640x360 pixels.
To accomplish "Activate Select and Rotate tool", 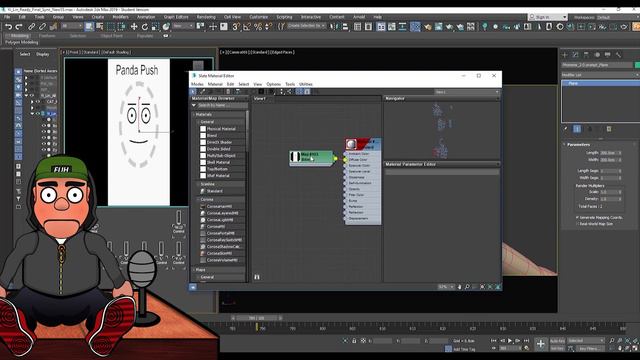I will [145, 27].
